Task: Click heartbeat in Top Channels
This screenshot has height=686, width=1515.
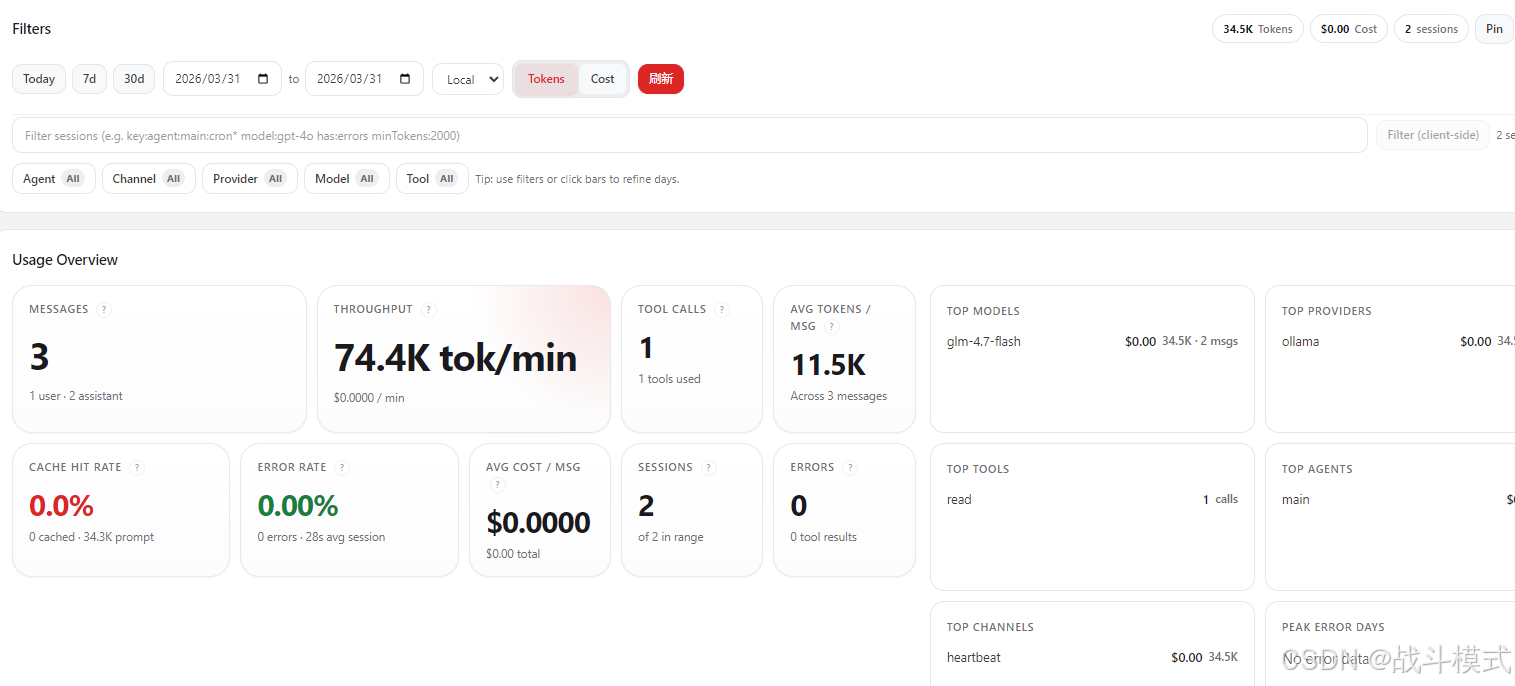Action: (x=974, y=658)
